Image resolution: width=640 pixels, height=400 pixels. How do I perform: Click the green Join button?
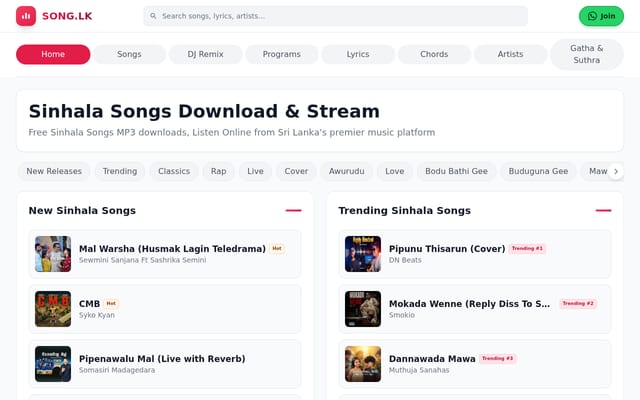coord(601,16)
